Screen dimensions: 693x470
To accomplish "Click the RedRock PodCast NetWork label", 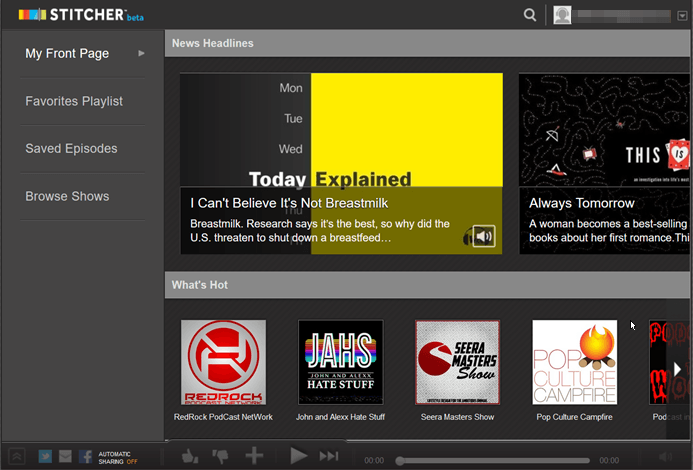I will pyautogui.click(x=223, y=417).
